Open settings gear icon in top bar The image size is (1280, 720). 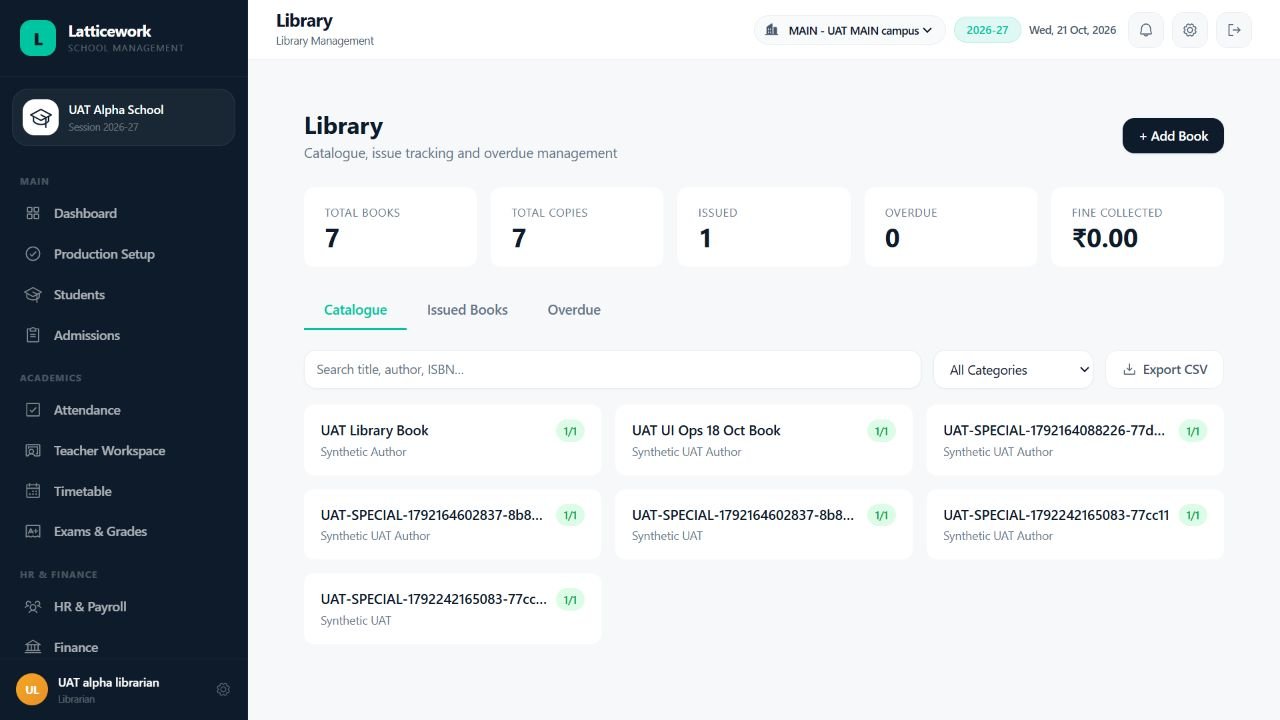(1190, 30)
